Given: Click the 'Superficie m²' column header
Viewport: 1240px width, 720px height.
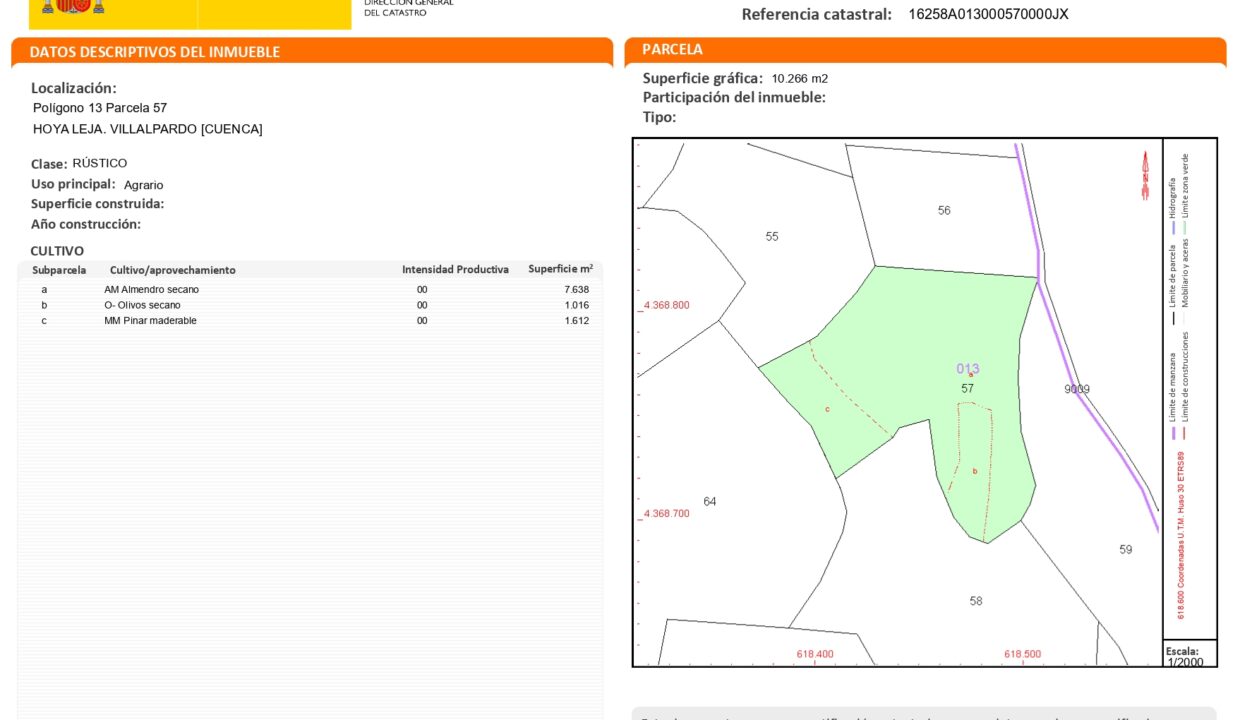Looking at the screenshot, I should (x=560, y=269).
